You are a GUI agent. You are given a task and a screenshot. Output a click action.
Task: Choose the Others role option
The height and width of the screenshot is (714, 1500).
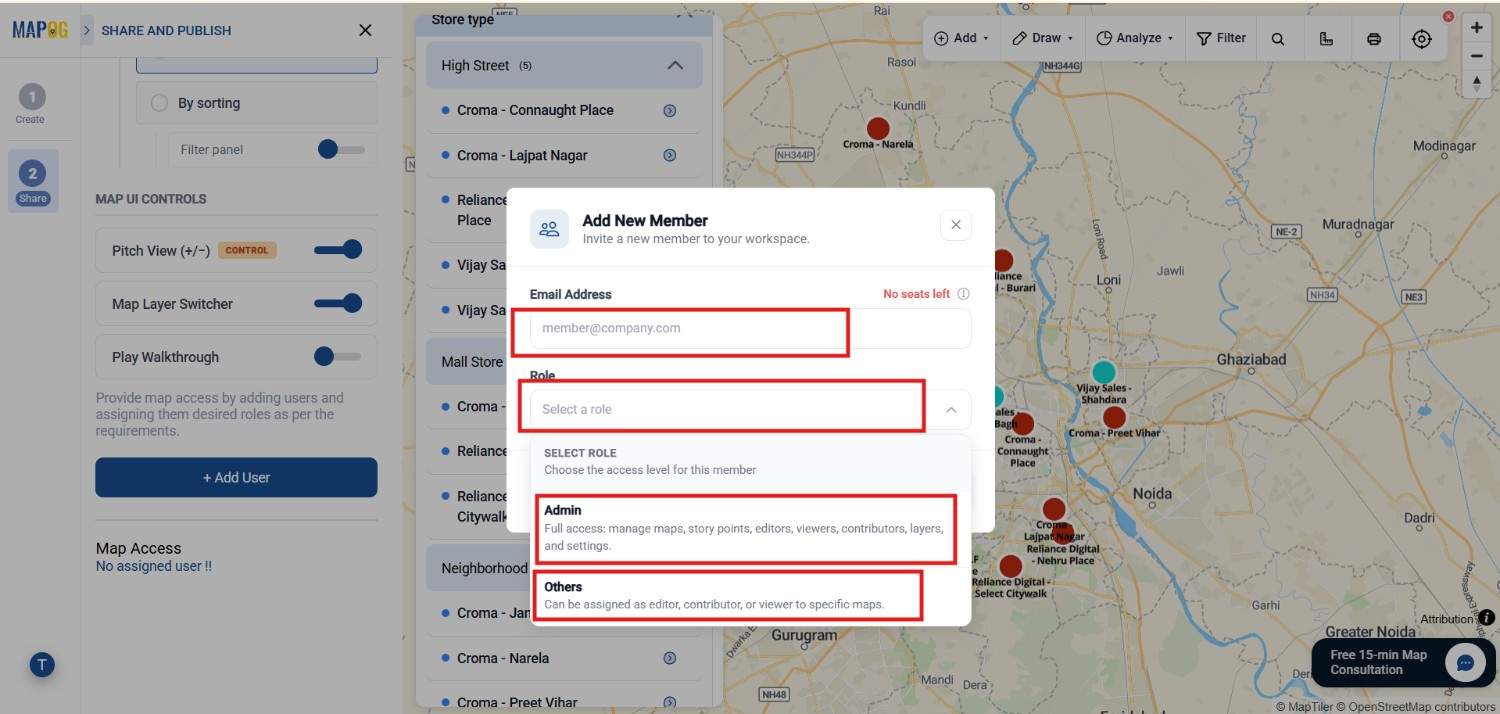click(750, 595)
